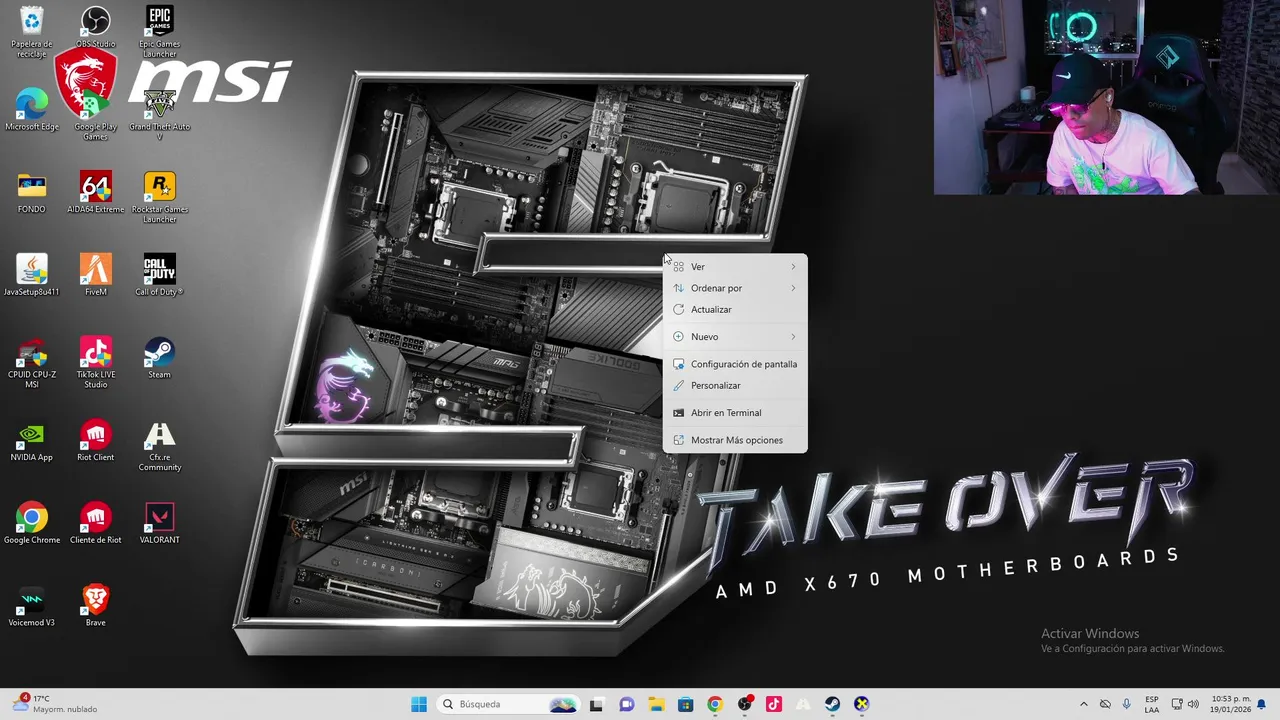Open the weather widget showing 17°C

55,704
